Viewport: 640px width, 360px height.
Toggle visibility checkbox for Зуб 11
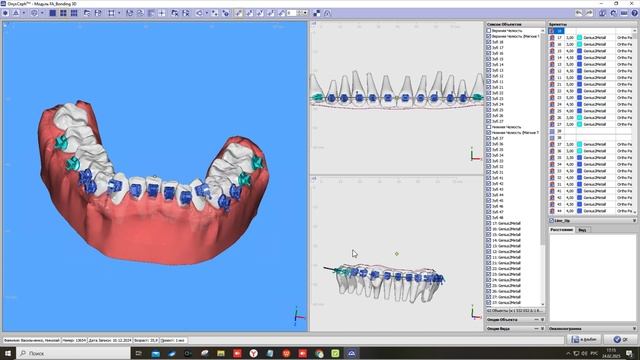pos(489,82)
